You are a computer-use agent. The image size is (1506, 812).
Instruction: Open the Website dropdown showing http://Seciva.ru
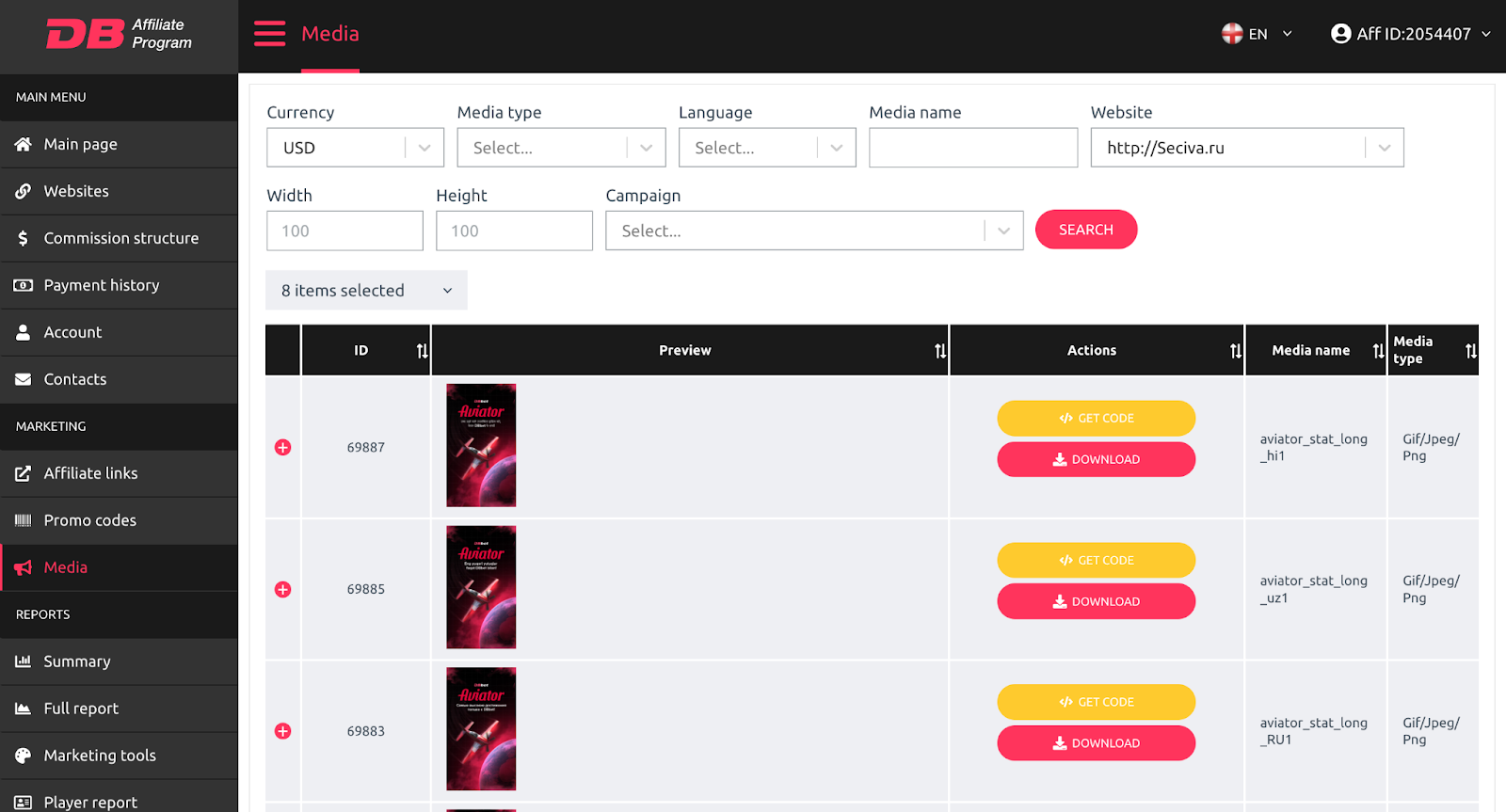pyautogui.click(x=1247, y=148)
